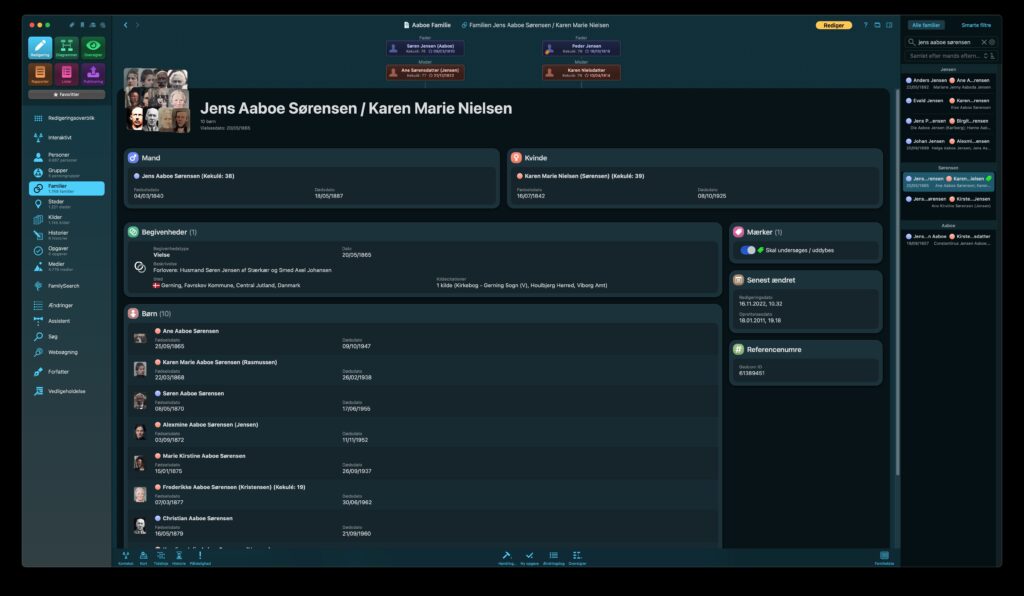Navigate back with the left arrow
This screenshot has width=1024, height=596.
tap(125, 24)
